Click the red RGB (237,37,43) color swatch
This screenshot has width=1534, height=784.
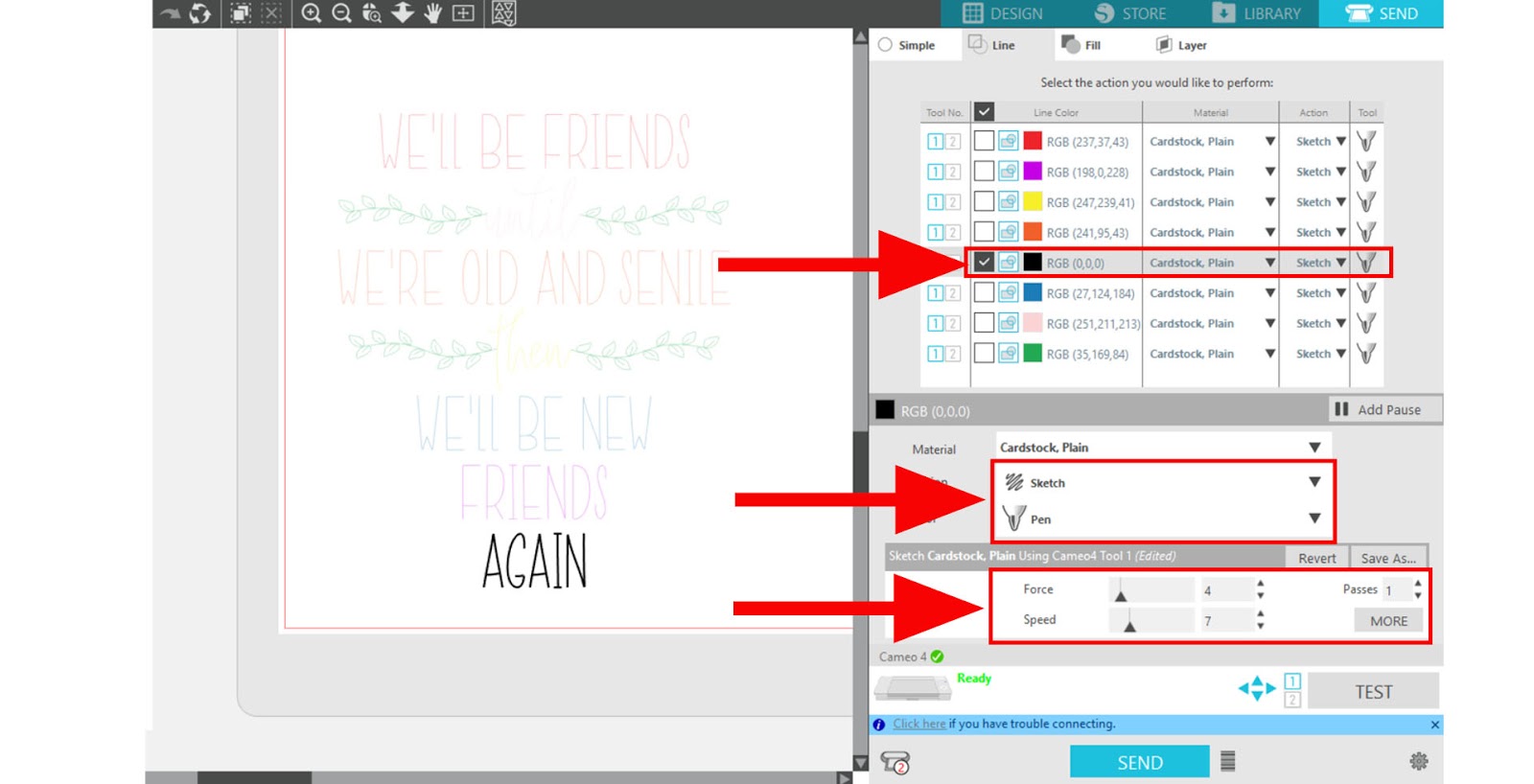click(1033, 141)
